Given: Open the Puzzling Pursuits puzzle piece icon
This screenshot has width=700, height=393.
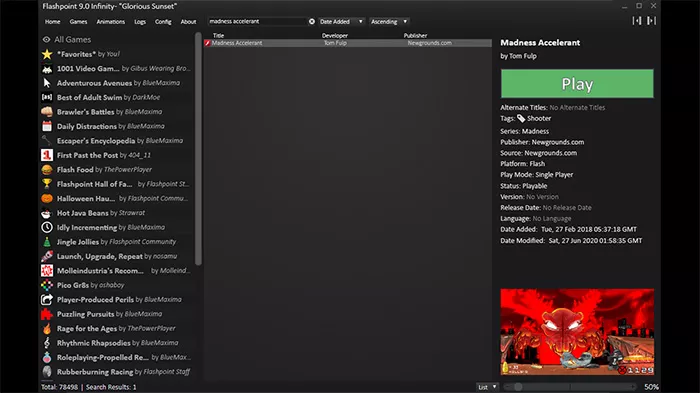Looking at the screenshot, I should coord(47,314).
